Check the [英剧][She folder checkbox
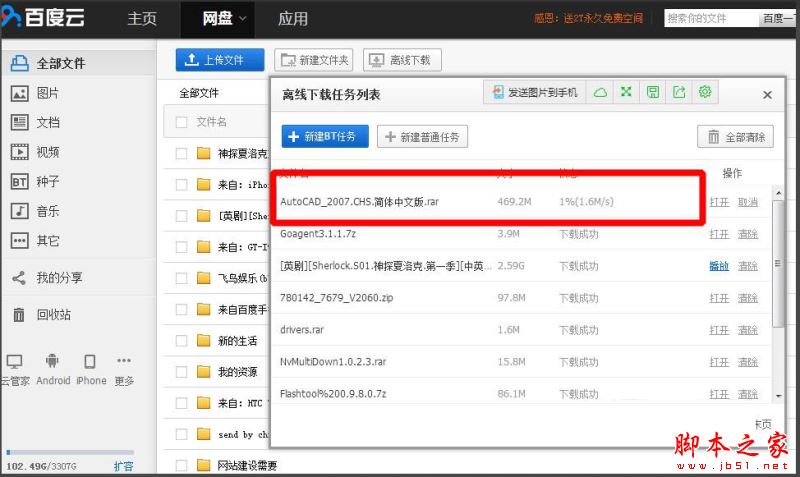Viewport: 800px width, 477px height. point(181,216)
